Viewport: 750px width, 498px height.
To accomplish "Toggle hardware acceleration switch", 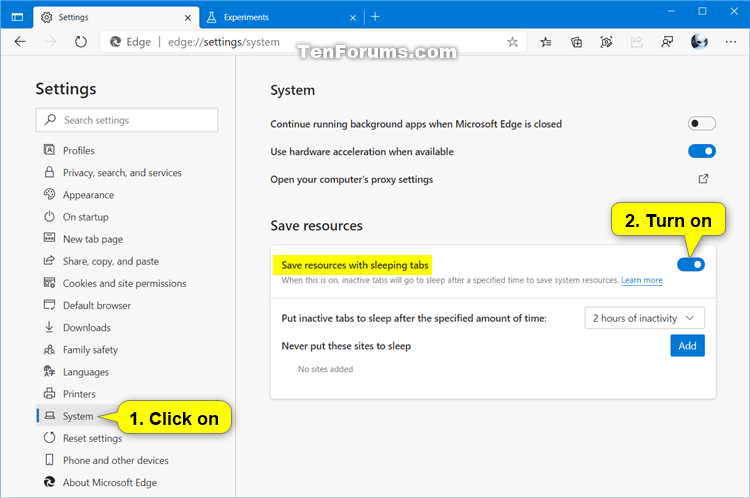I will pos(702,151).
